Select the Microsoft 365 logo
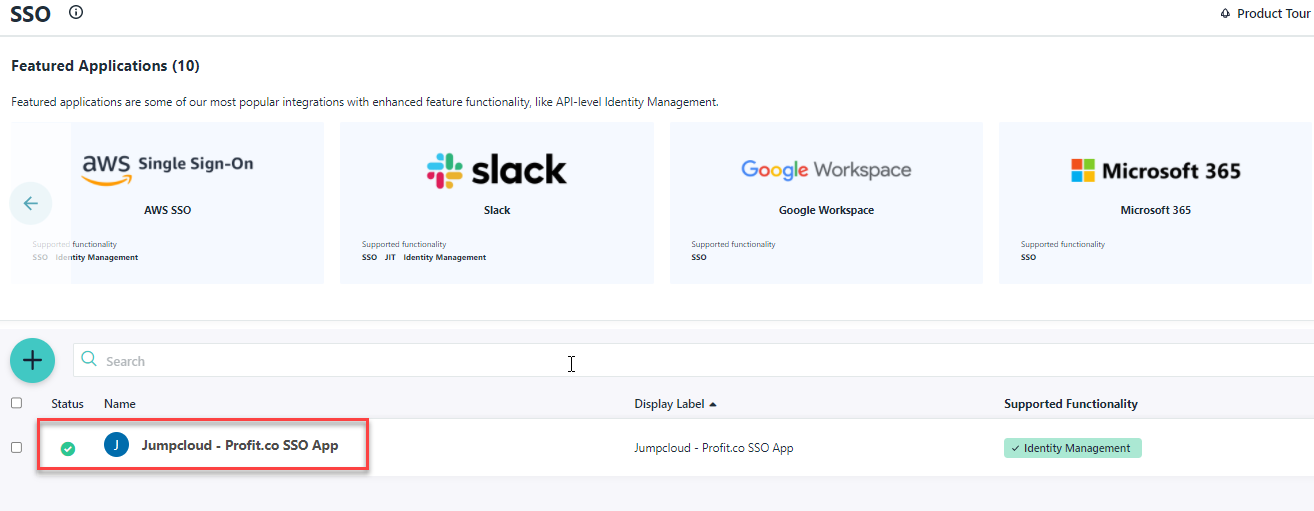 click(x=1155, y=170)
